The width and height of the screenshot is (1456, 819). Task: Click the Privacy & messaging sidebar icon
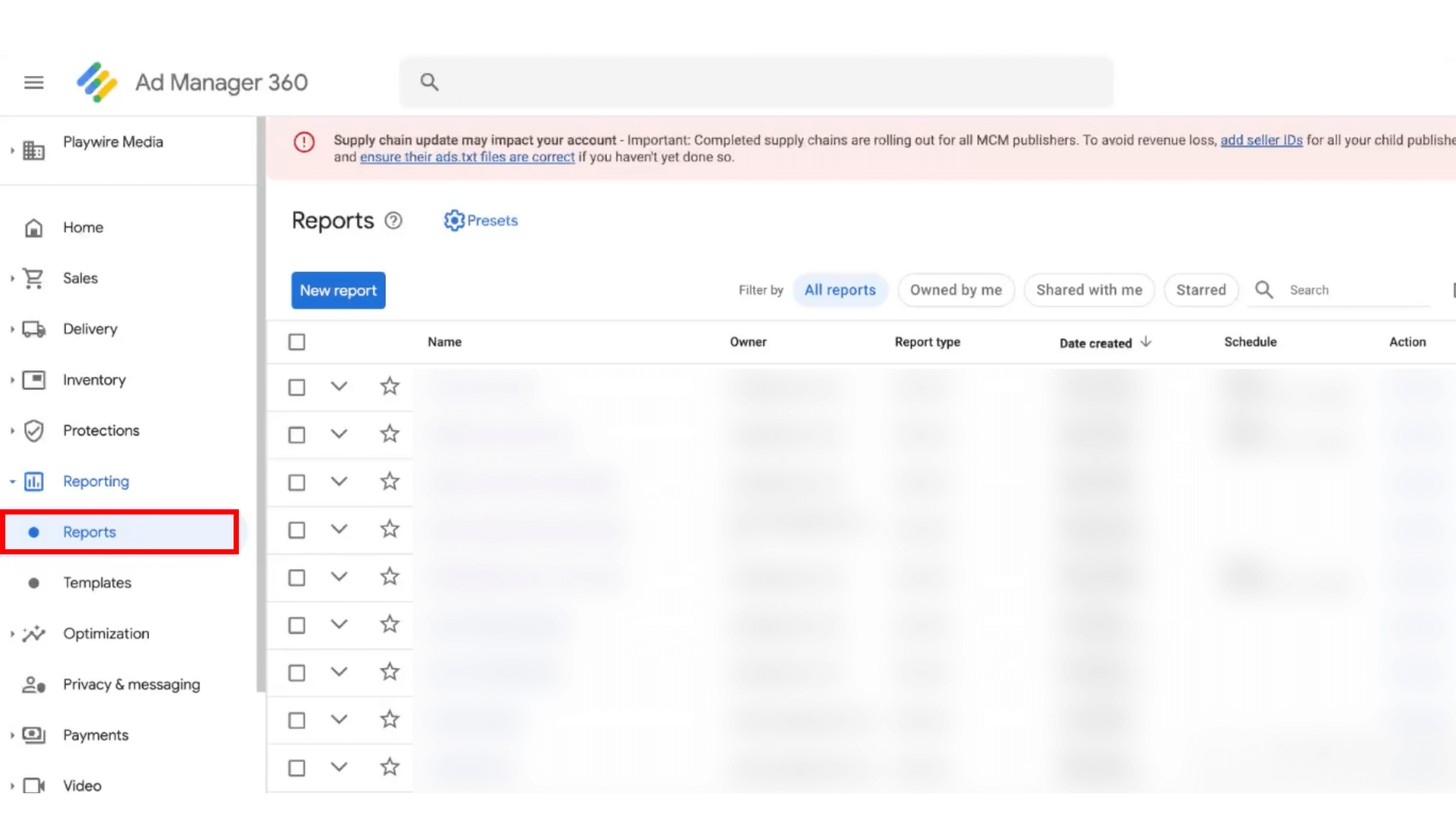point(33,684)
